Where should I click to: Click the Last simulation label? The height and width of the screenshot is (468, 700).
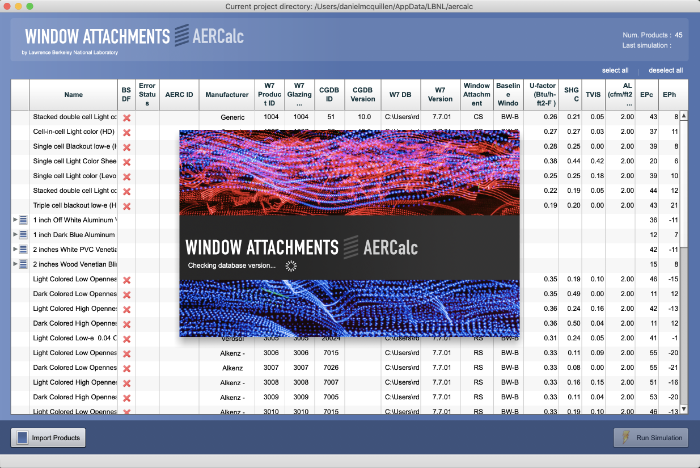[x=646, y=46]
